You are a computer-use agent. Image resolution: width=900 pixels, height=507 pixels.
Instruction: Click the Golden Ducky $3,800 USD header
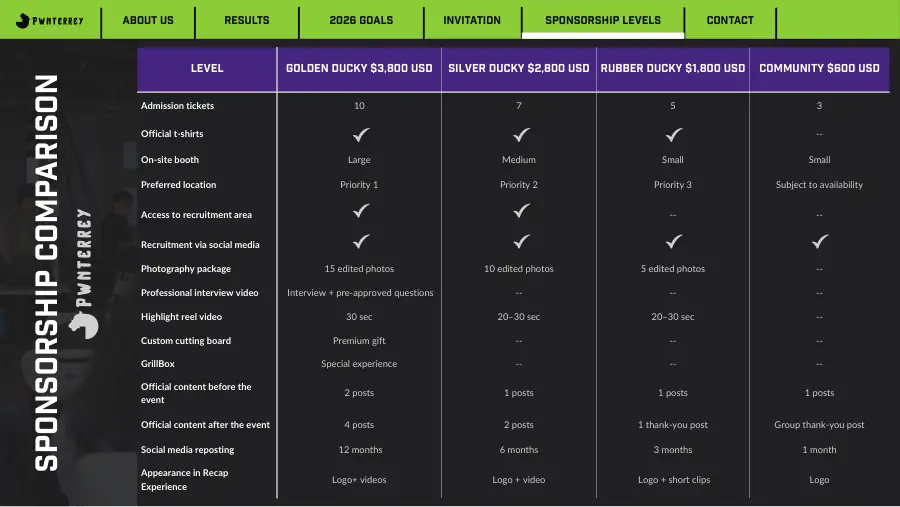click(x=359, y=68)
